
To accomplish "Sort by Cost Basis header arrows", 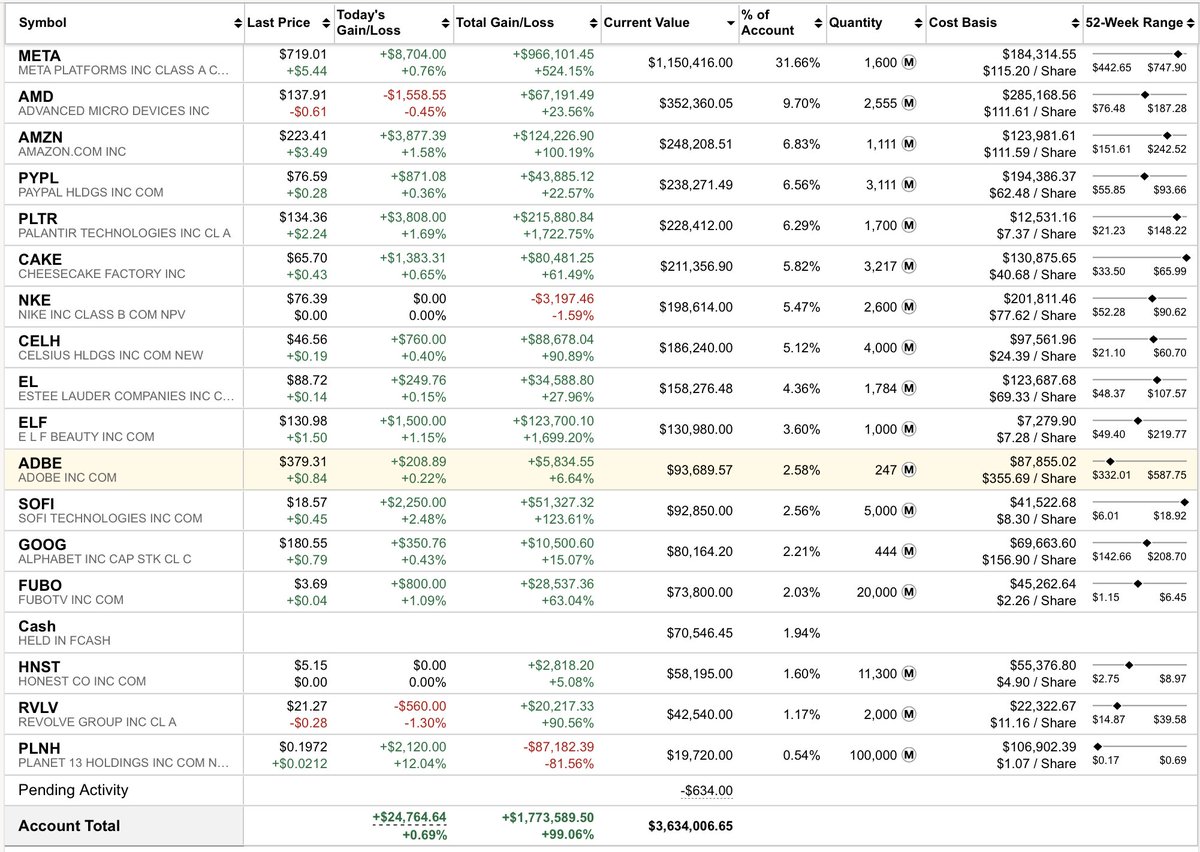I will [x=1076, y=23].
